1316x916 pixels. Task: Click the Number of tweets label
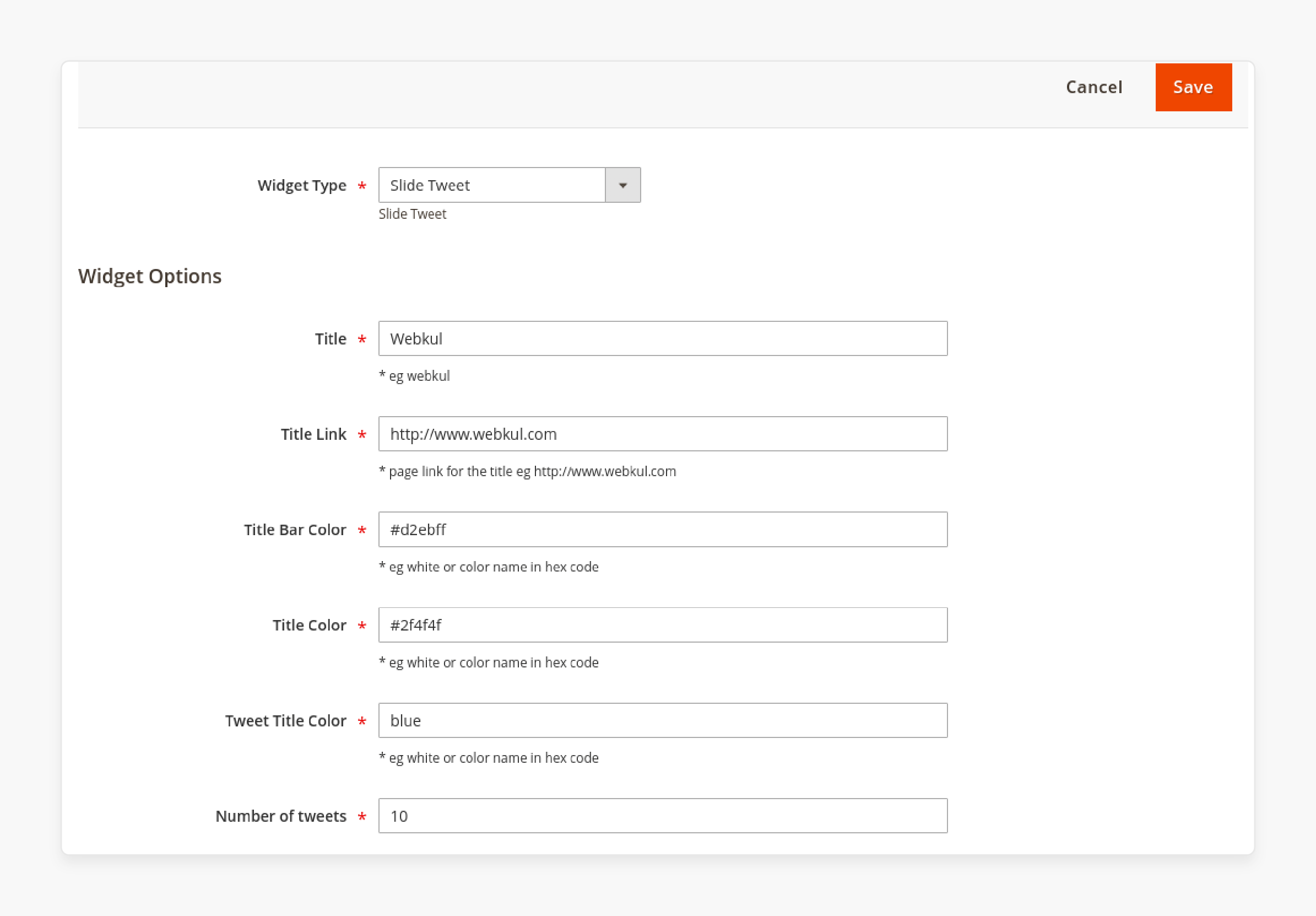[x=281, y=816]
